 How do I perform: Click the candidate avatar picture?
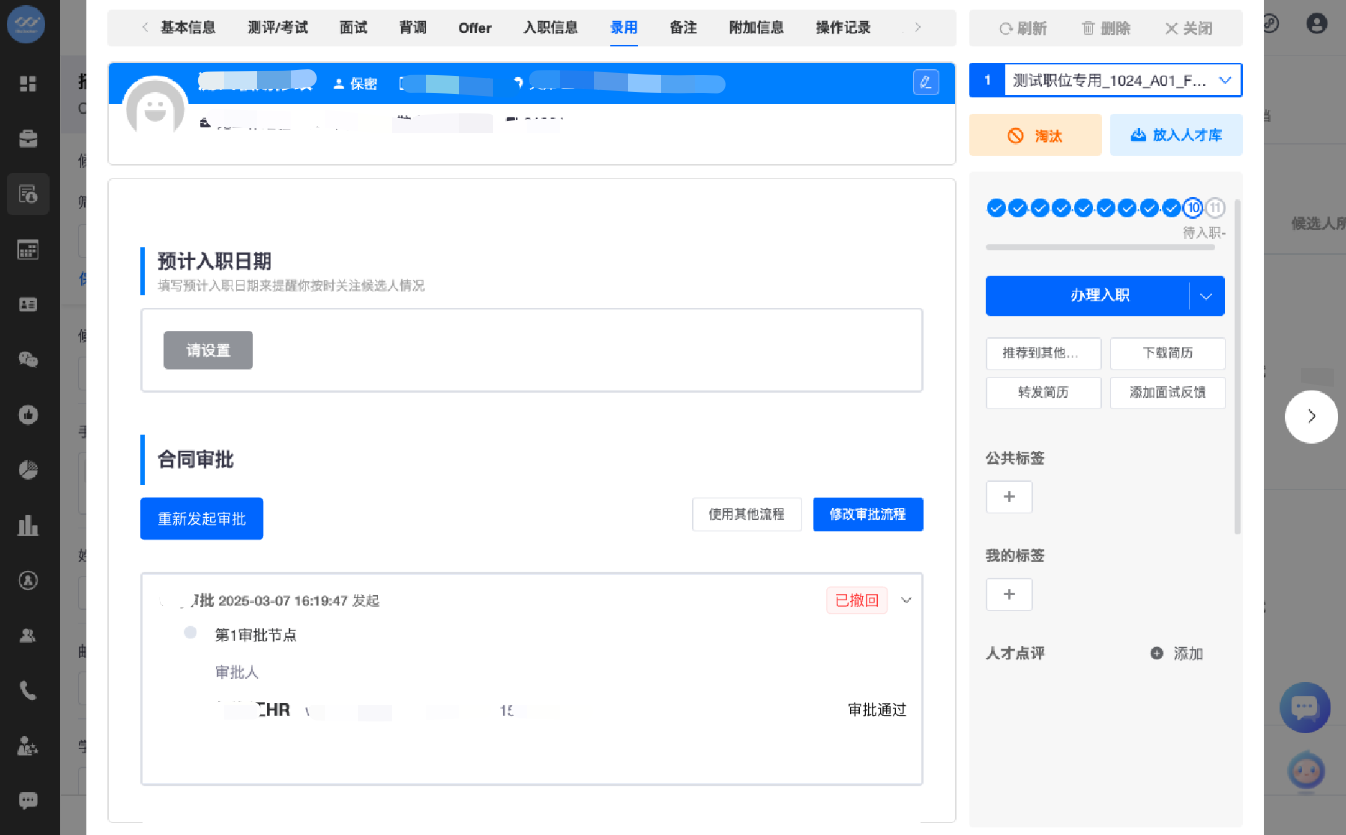click(155, 108)
